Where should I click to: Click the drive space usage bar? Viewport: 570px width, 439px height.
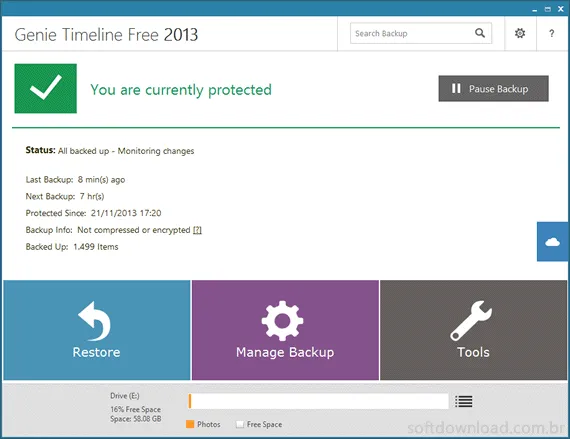tap(318, 401)
